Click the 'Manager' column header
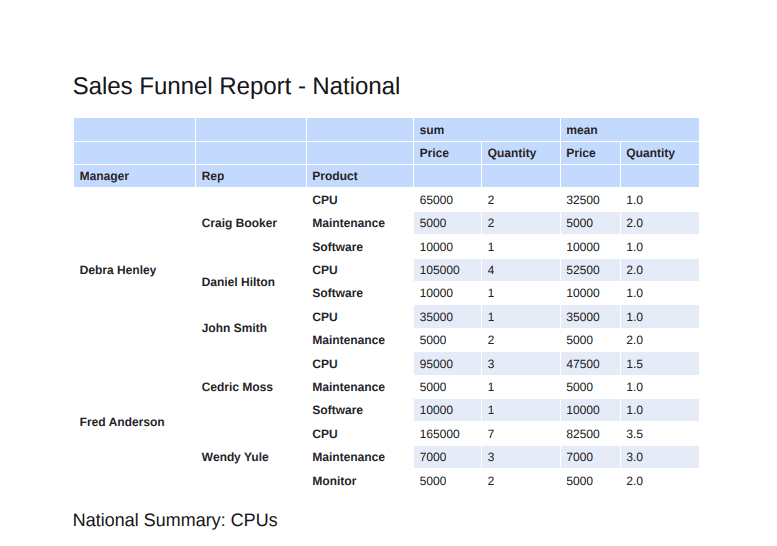This screenshot has width=777, height=546. (134, 176)
